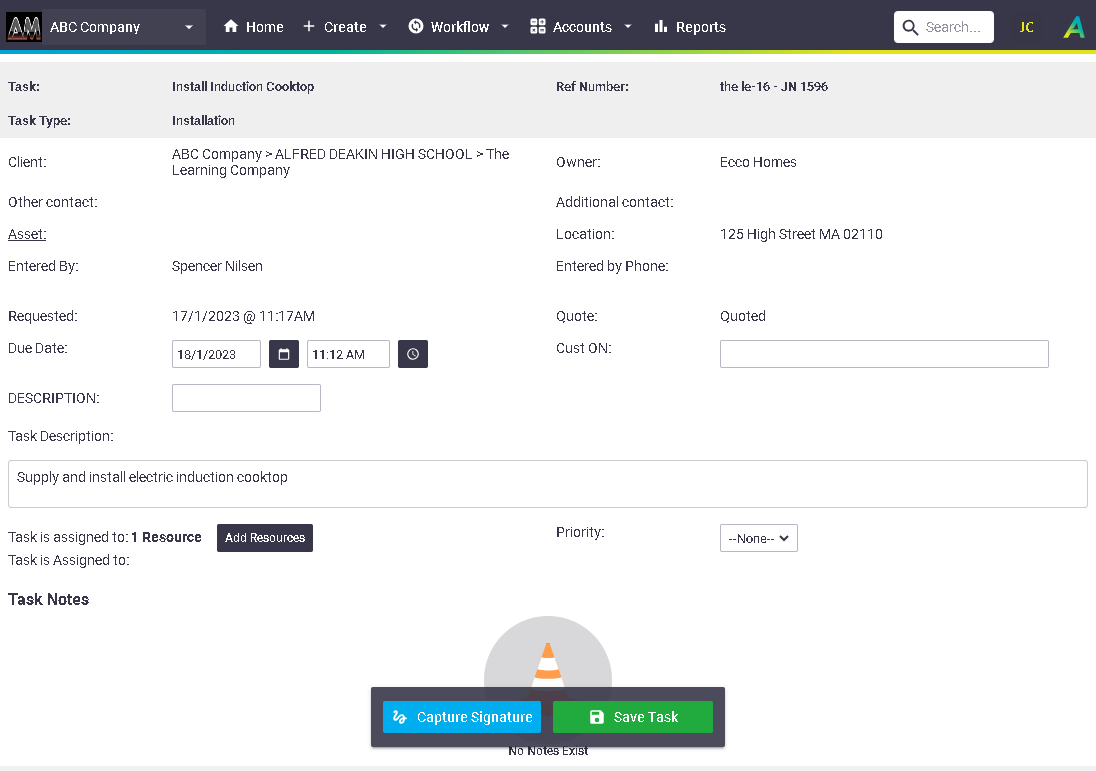Click the traffic cone no-notes icon

point(548,662)
